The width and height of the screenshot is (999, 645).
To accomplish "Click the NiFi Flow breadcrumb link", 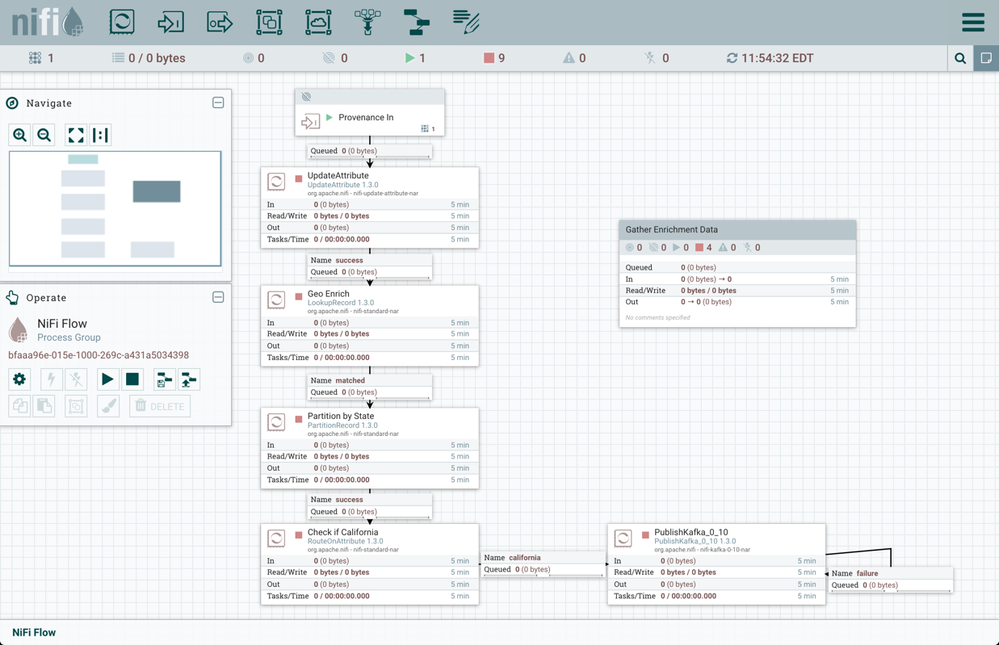I will (34, 632).
